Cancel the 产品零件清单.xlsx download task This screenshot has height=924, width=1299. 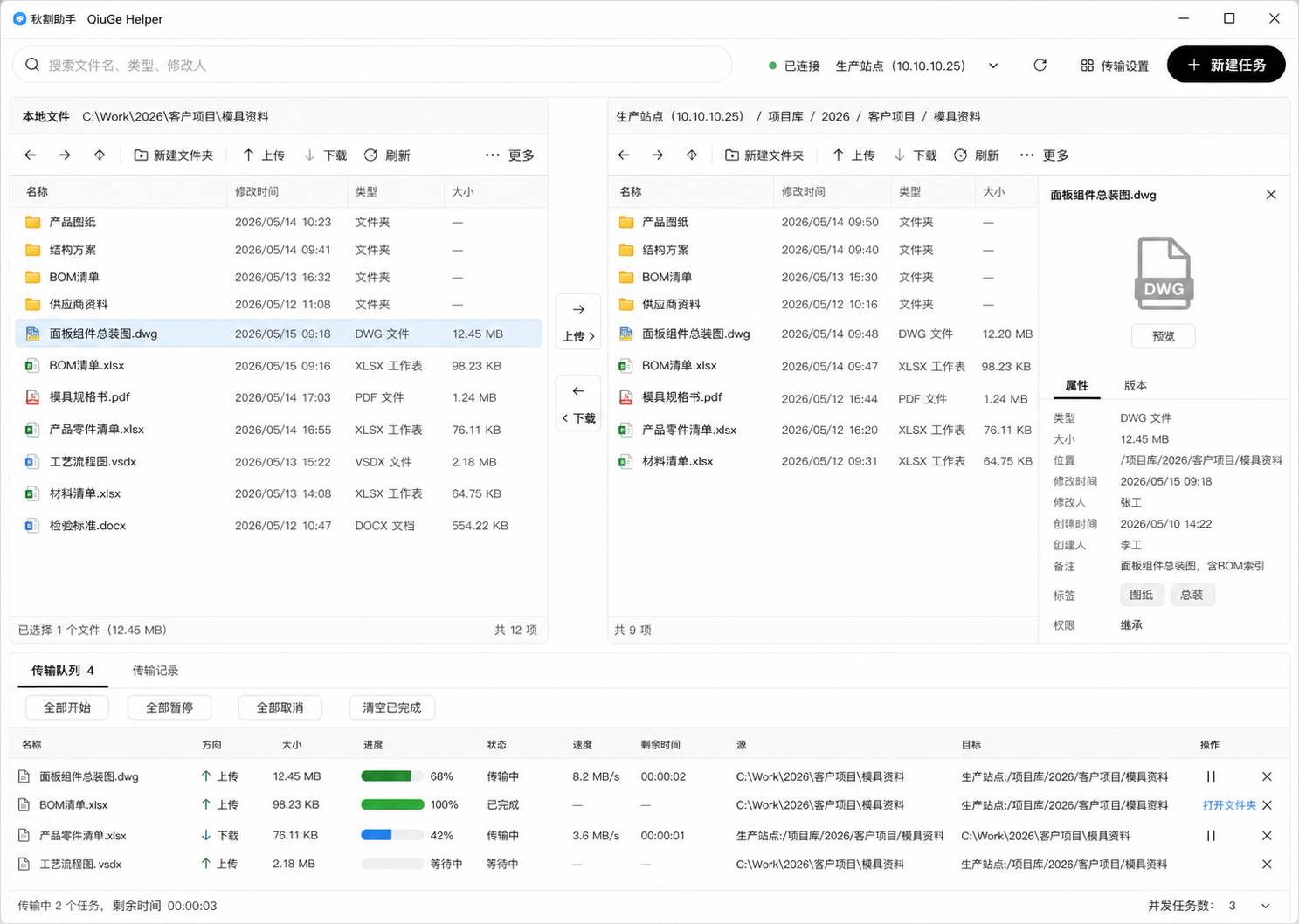1267,836
